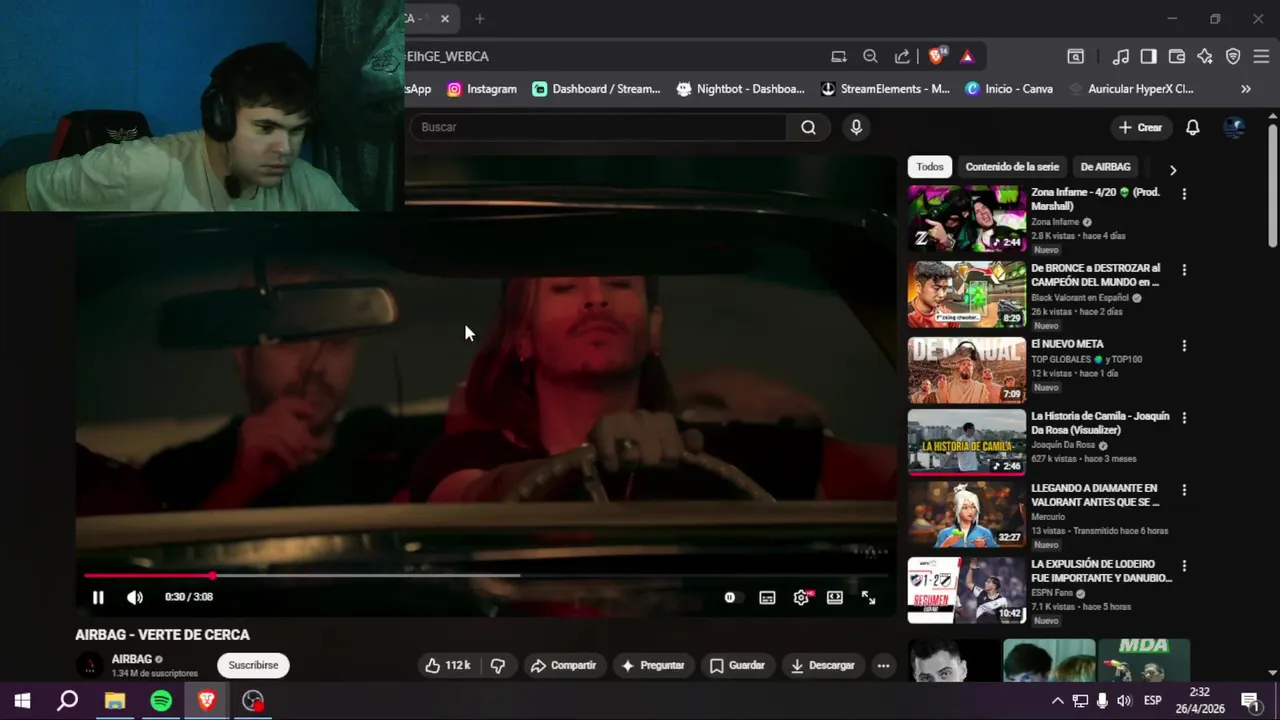Image resolution: width=1280 pixels, height=720 pixels.
Task: Select the De AIRBAG filter chip
Action: (1105, 167)
